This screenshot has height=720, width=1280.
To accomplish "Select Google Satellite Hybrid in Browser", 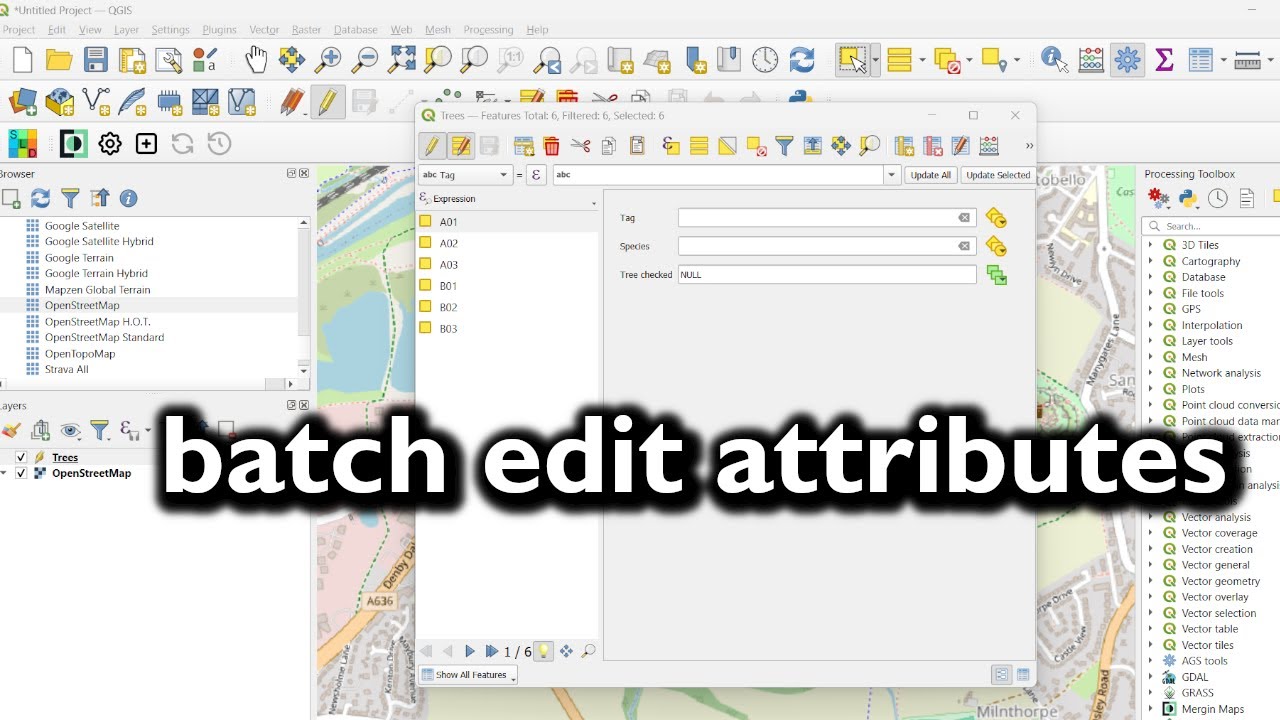I will coord(99,241).
